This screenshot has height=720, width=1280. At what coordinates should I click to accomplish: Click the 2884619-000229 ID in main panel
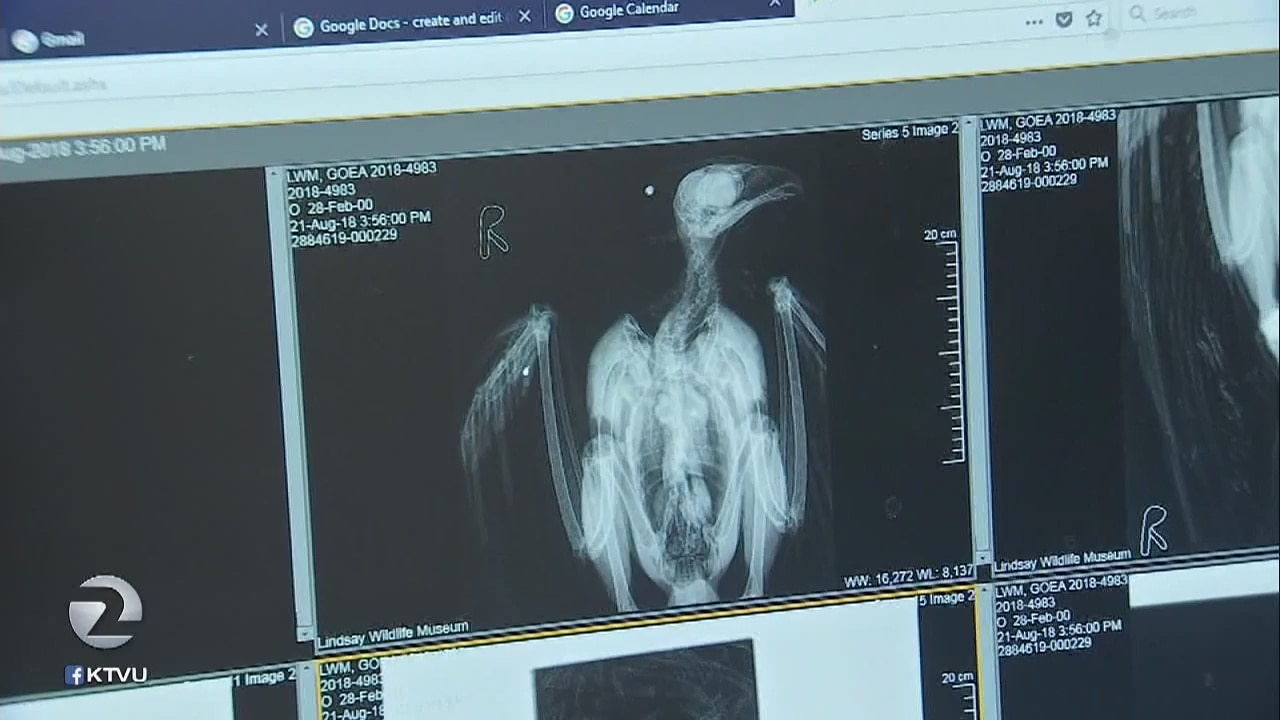(x=343, y=238)
